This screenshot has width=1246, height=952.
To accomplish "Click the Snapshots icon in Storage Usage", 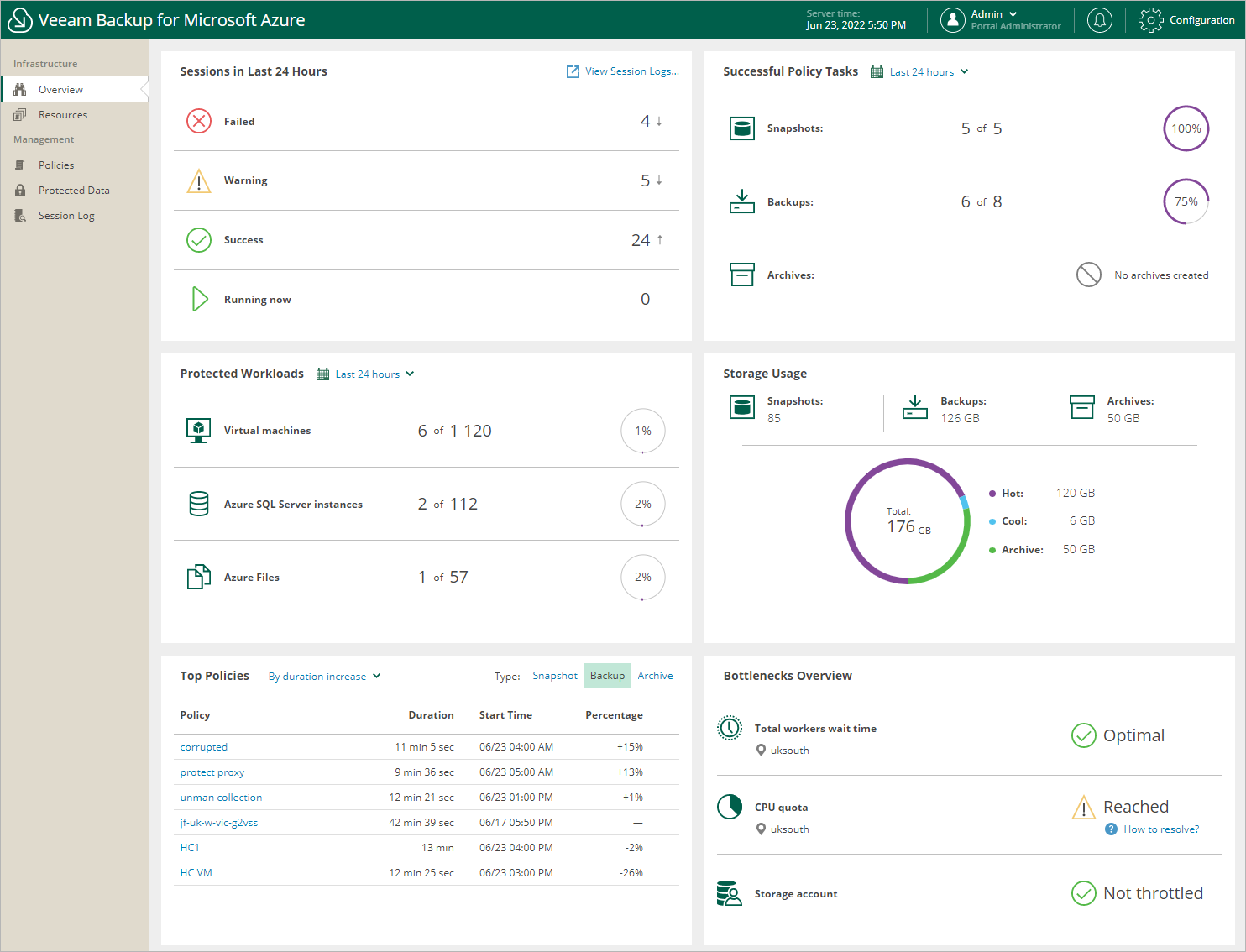I will [742, 407].
